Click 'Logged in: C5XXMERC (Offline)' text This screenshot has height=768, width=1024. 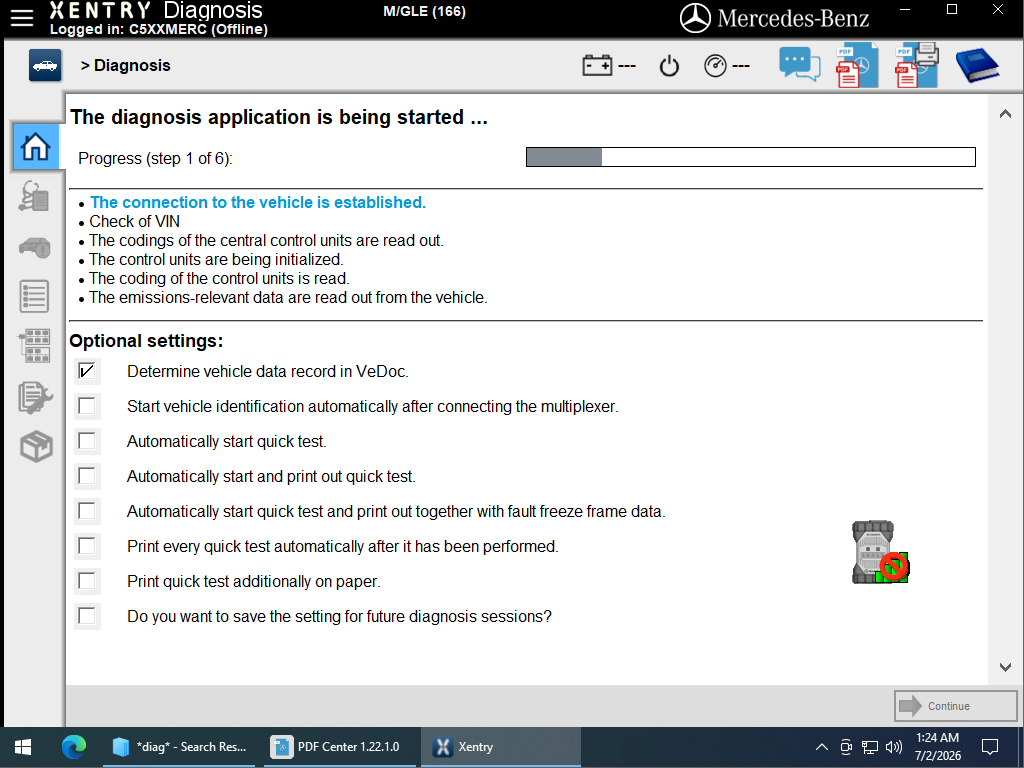(159, 29)
